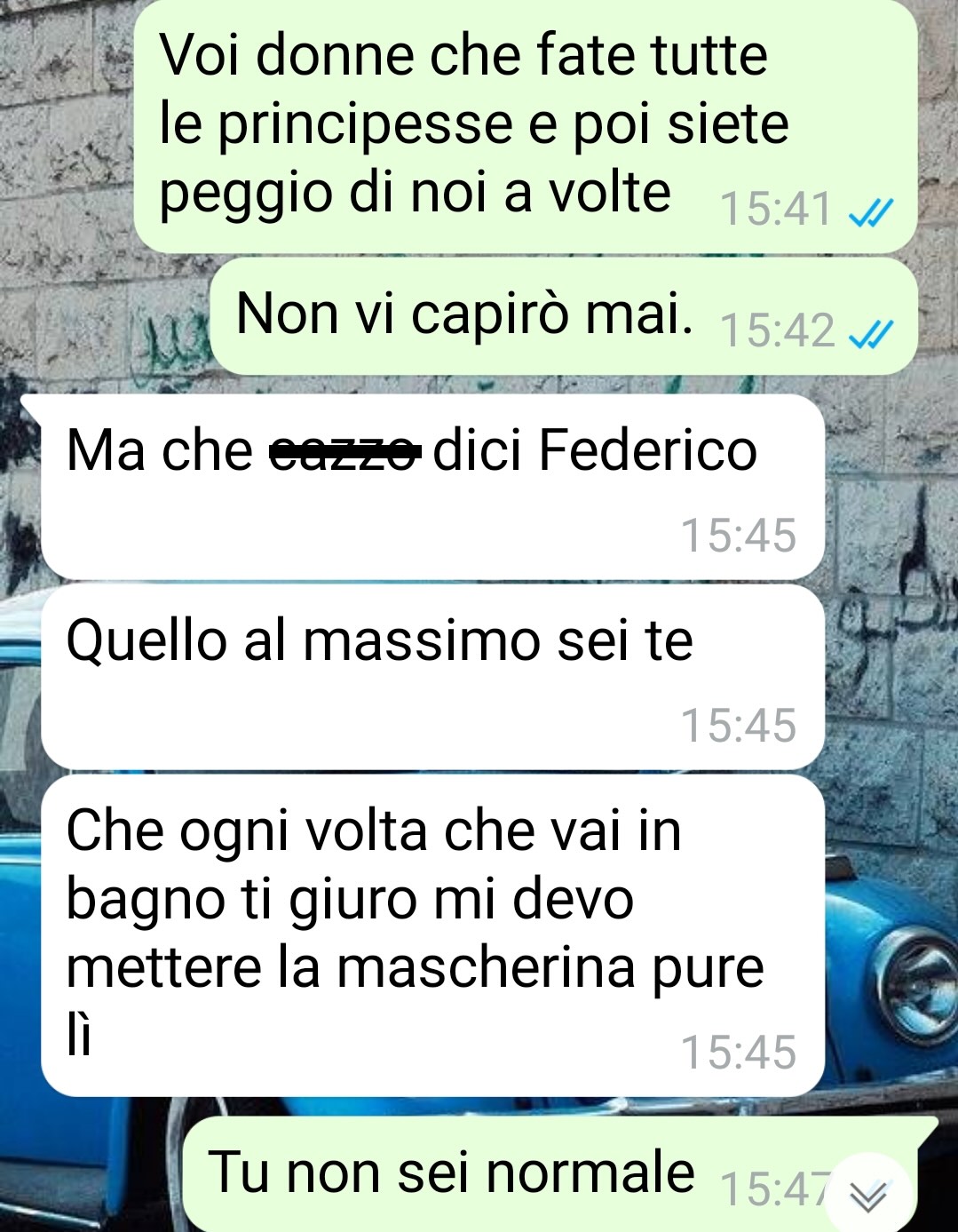Screen dimensions: 958x1232
Task: Tap the 15:41 timestamp on the first message
Action: pyautogui.click(x=776, y=211)
